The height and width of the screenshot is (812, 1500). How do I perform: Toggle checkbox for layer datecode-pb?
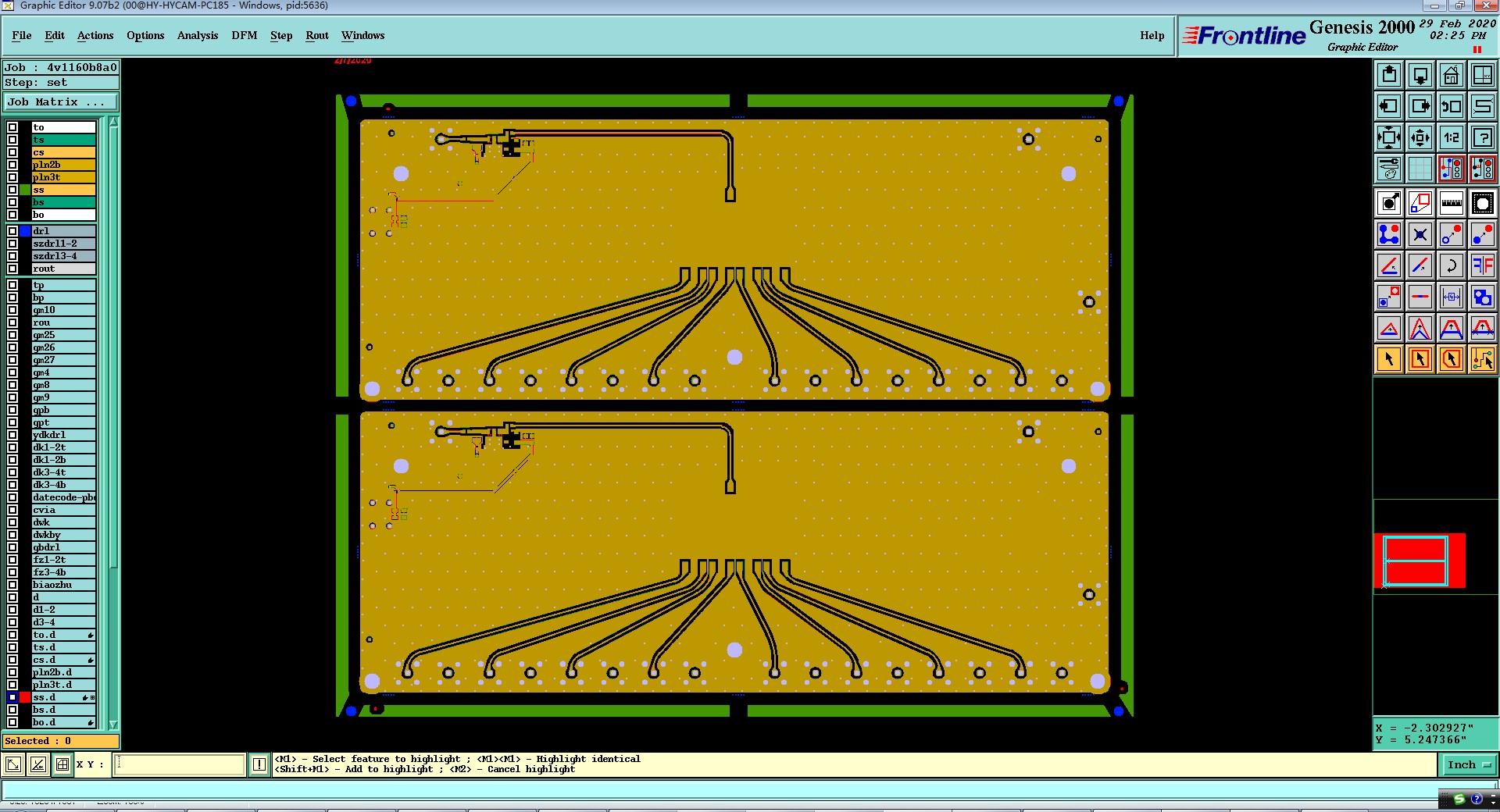point(12,497)
